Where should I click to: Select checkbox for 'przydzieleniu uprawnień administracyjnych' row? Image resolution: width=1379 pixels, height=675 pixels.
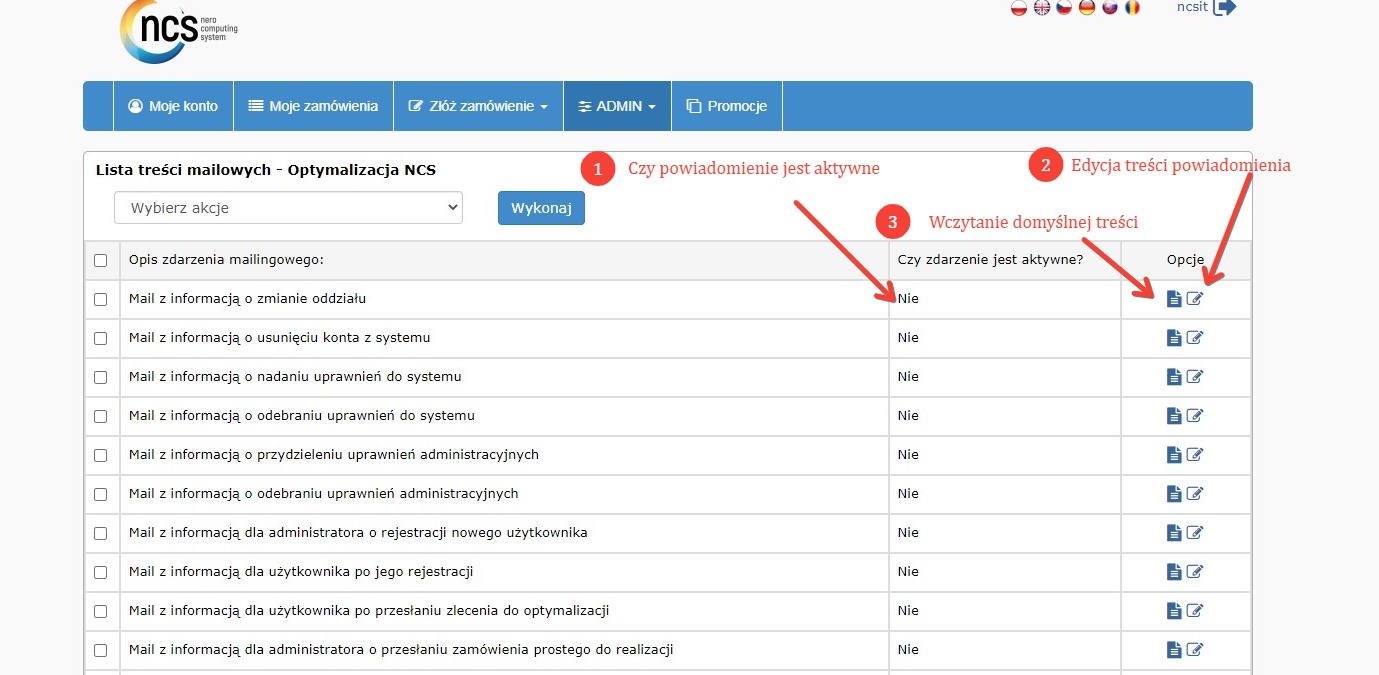click(100, 455)
